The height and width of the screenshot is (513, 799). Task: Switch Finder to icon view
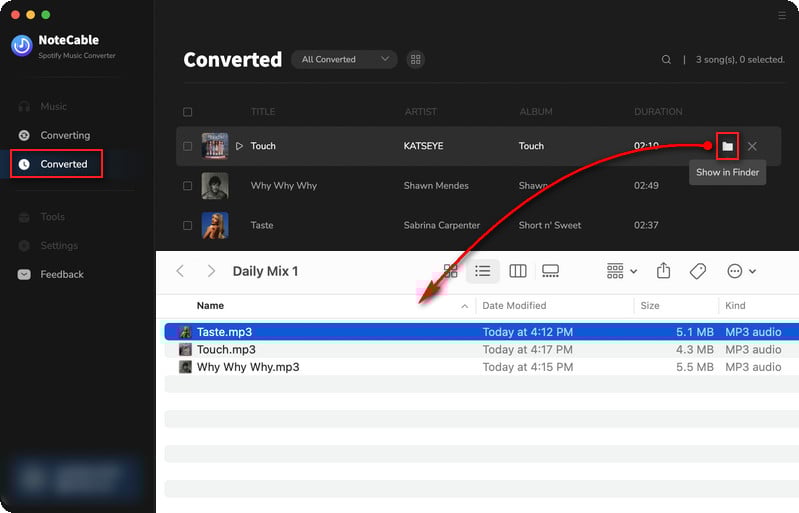450,271
